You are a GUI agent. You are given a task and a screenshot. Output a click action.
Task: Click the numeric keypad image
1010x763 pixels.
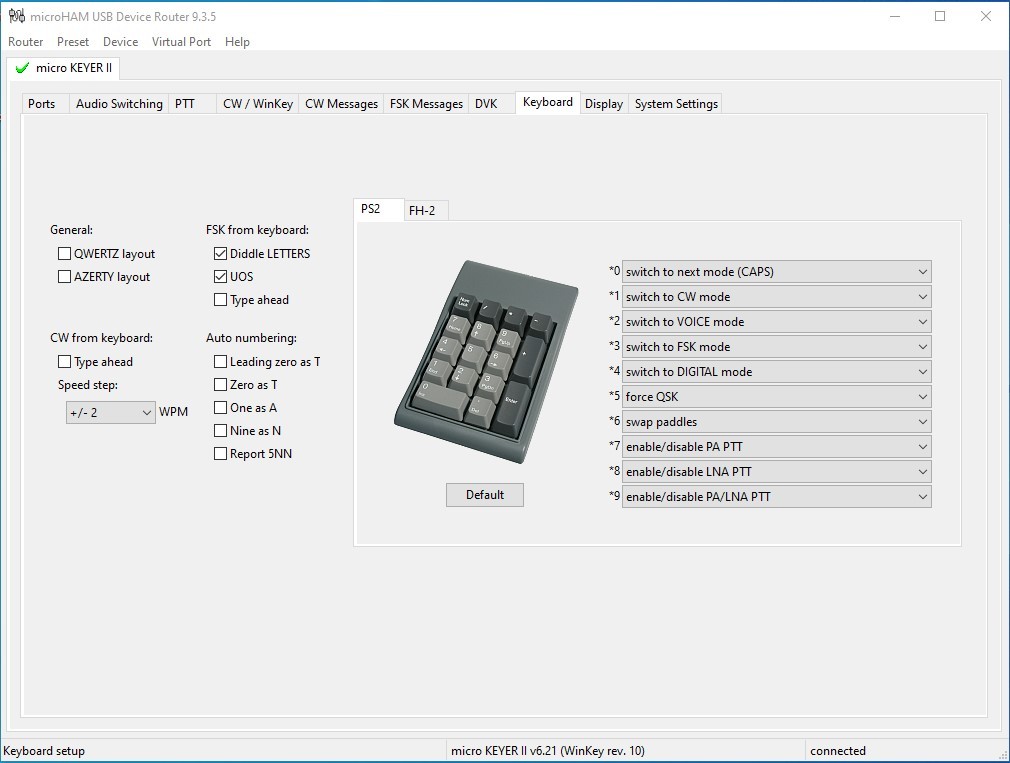(x=486, y=361)
